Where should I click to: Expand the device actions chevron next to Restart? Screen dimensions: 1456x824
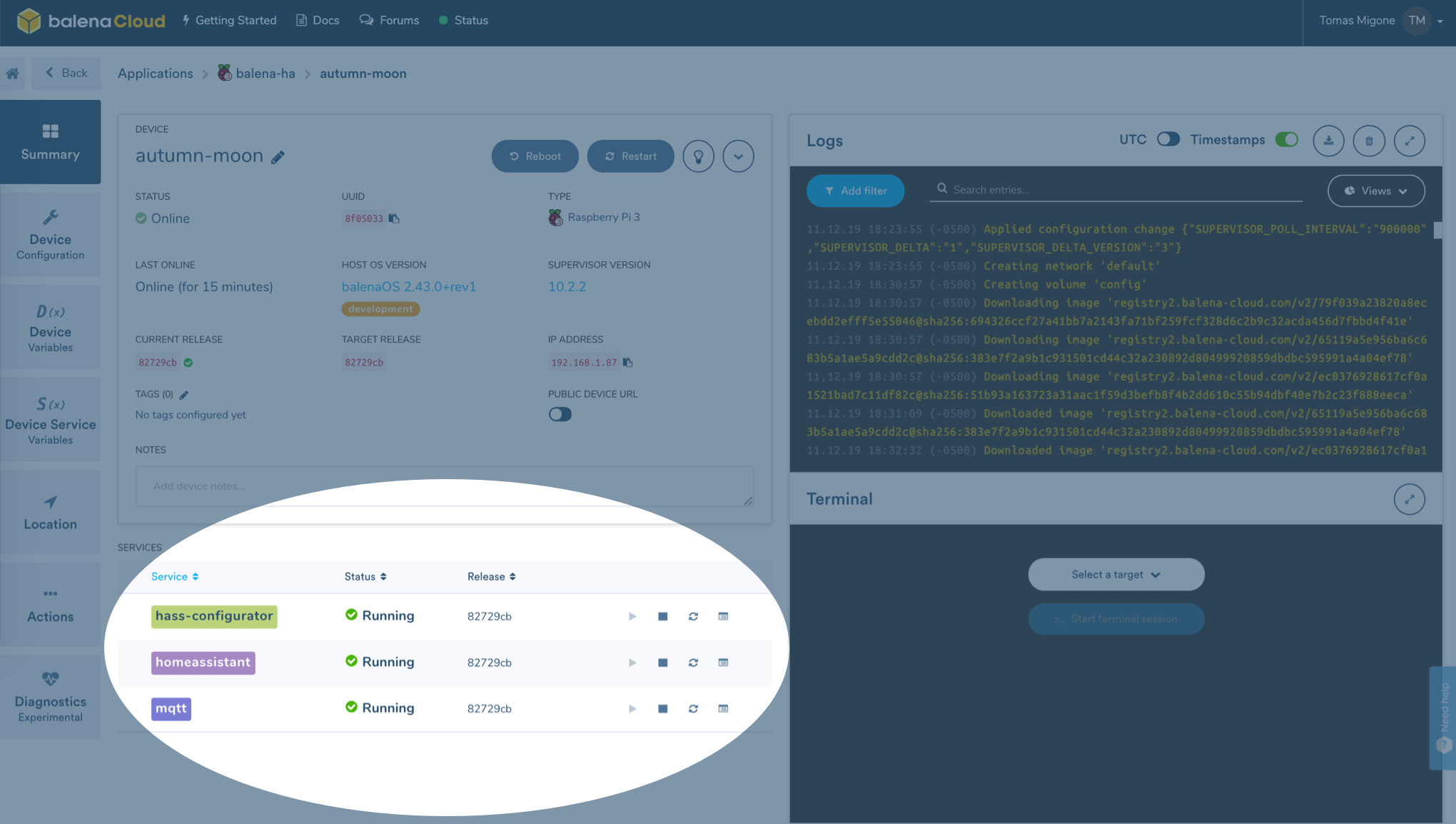[738, 156]
